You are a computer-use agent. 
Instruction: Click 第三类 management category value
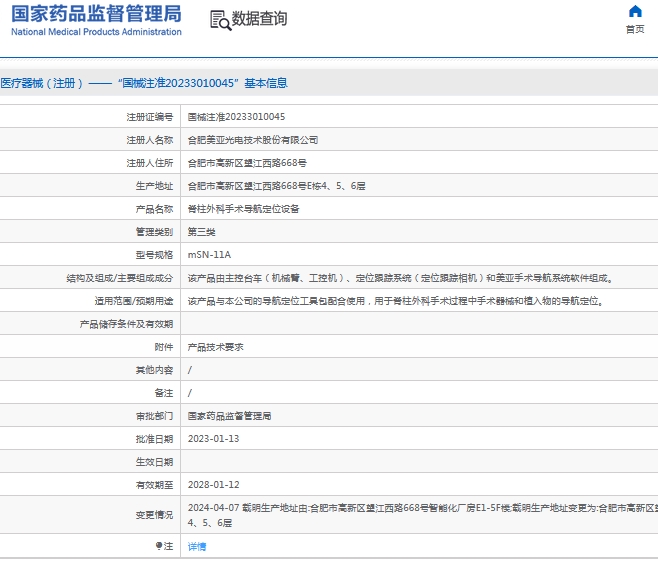[x=201, y=232]
